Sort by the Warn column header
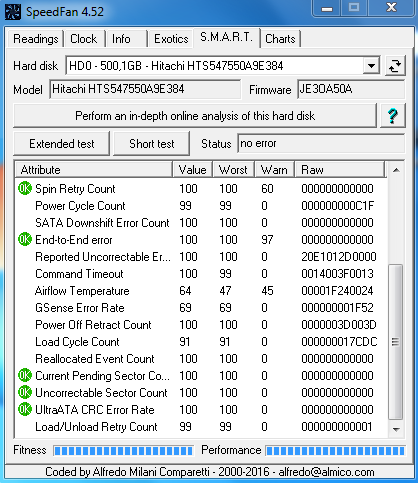 coord(274,170)
